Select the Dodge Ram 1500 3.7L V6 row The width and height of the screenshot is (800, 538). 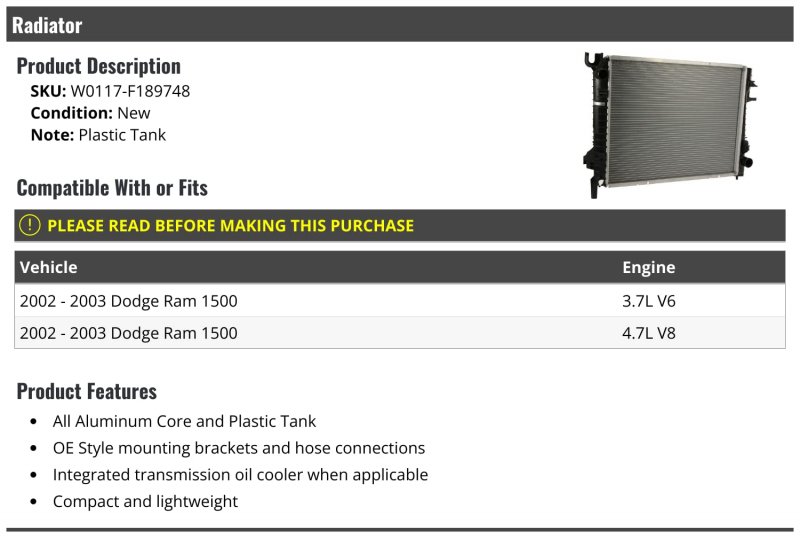click(x=399, y=300)
